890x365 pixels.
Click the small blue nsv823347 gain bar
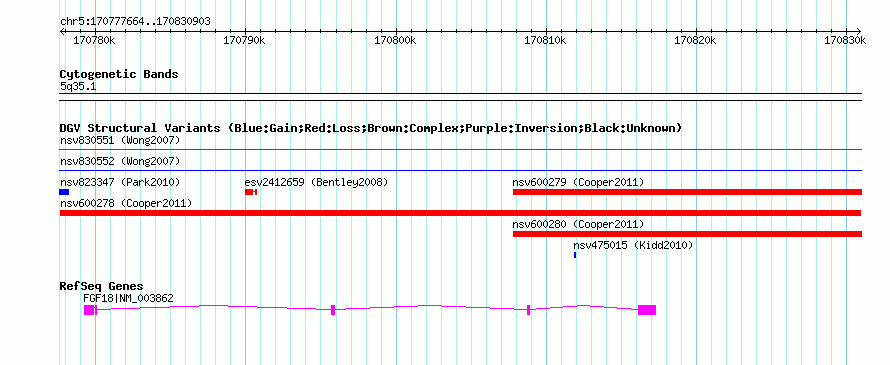click(x=64, y=192)
